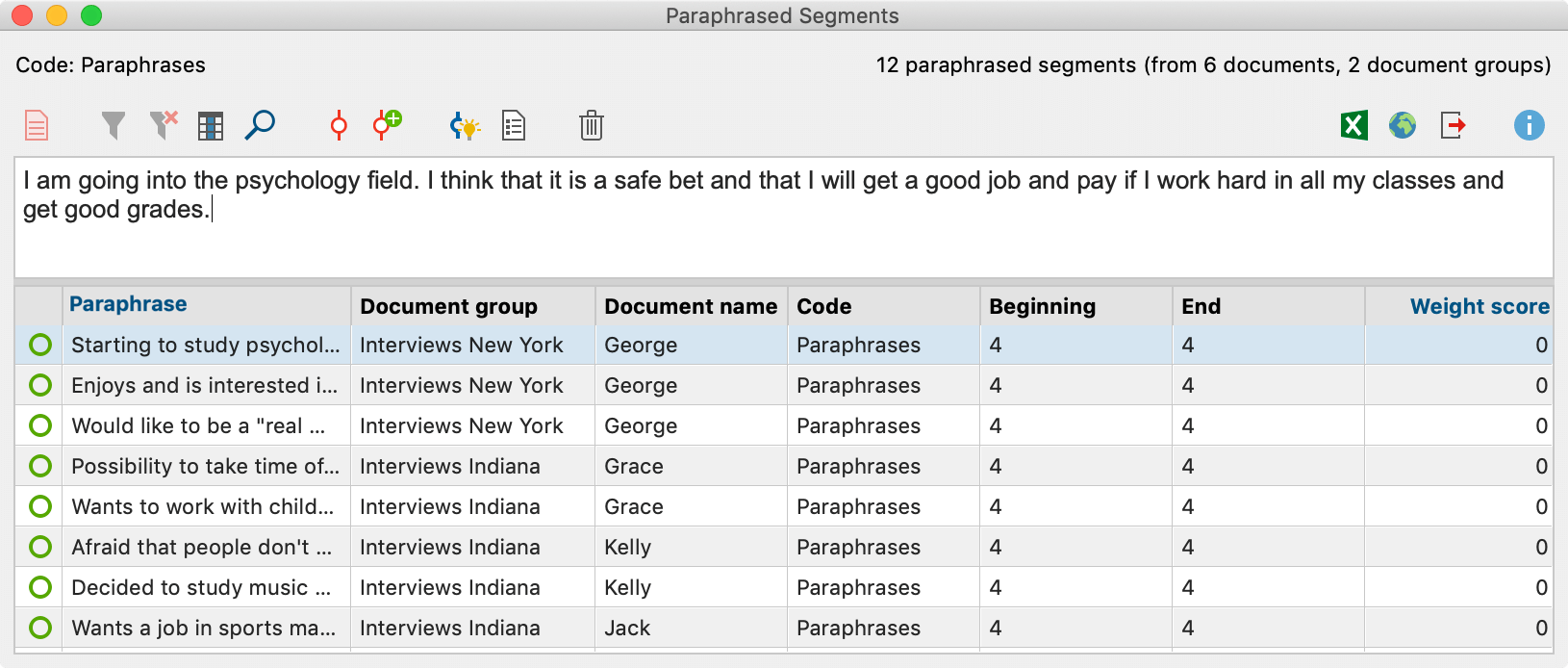Export table to Excel
This screenshot has height=668, width=1568.
(x=1354, y=125)
